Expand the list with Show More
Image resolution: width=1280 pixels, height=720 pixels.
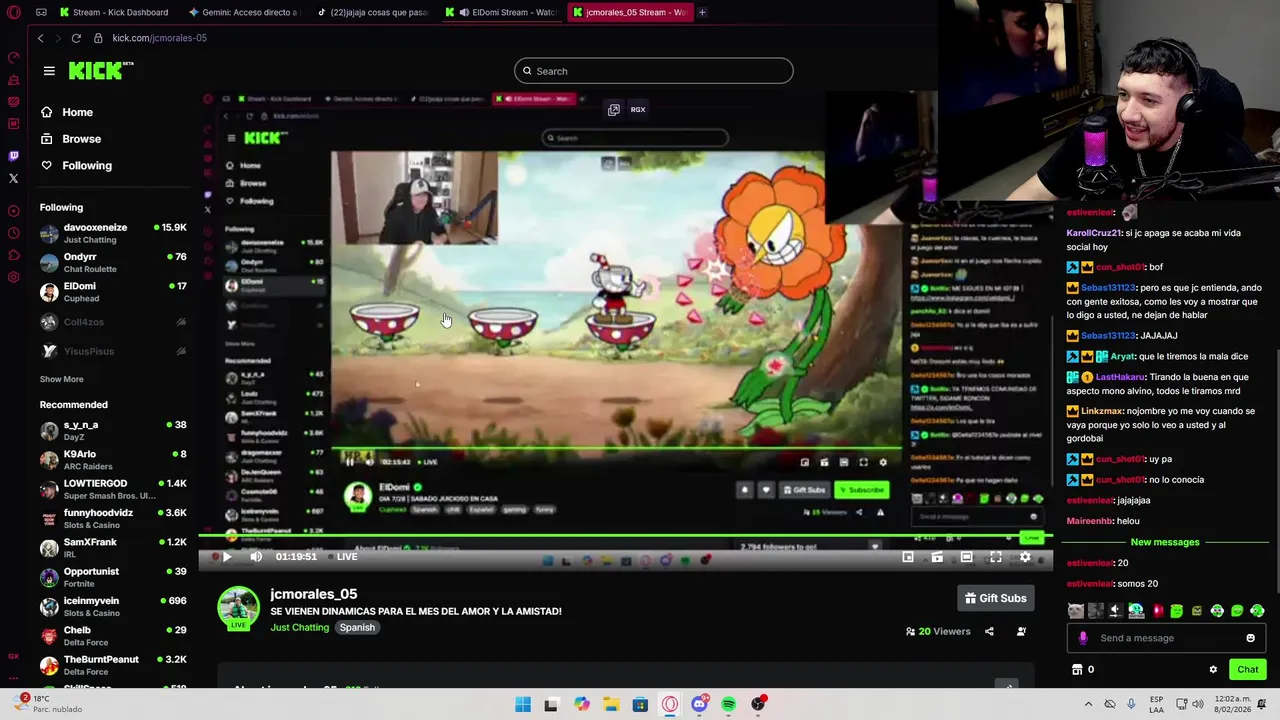pos(61,379)
